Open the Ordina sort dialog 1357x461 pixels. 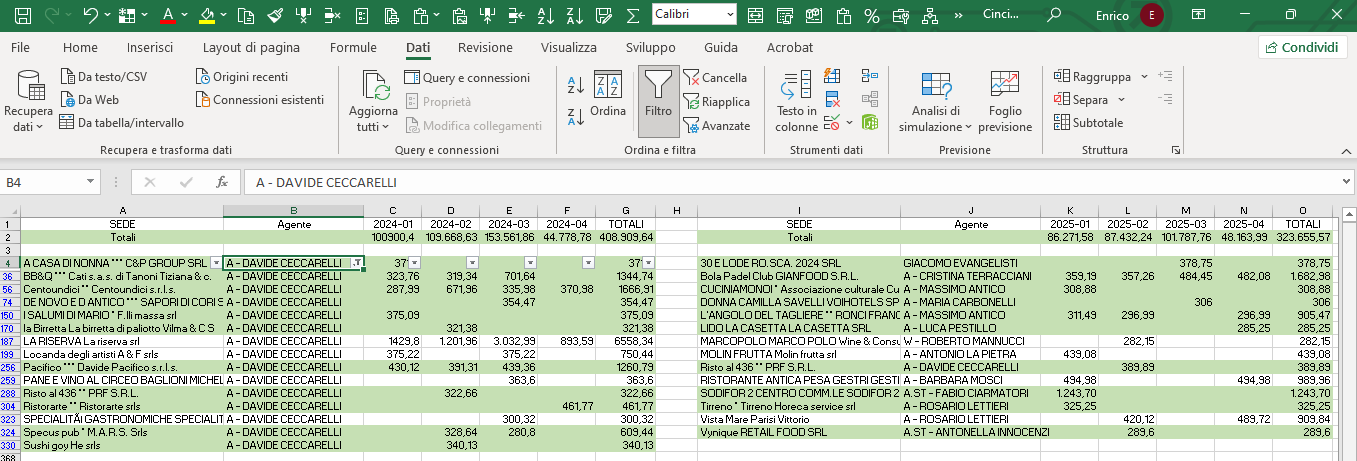[x=608, y=96]
